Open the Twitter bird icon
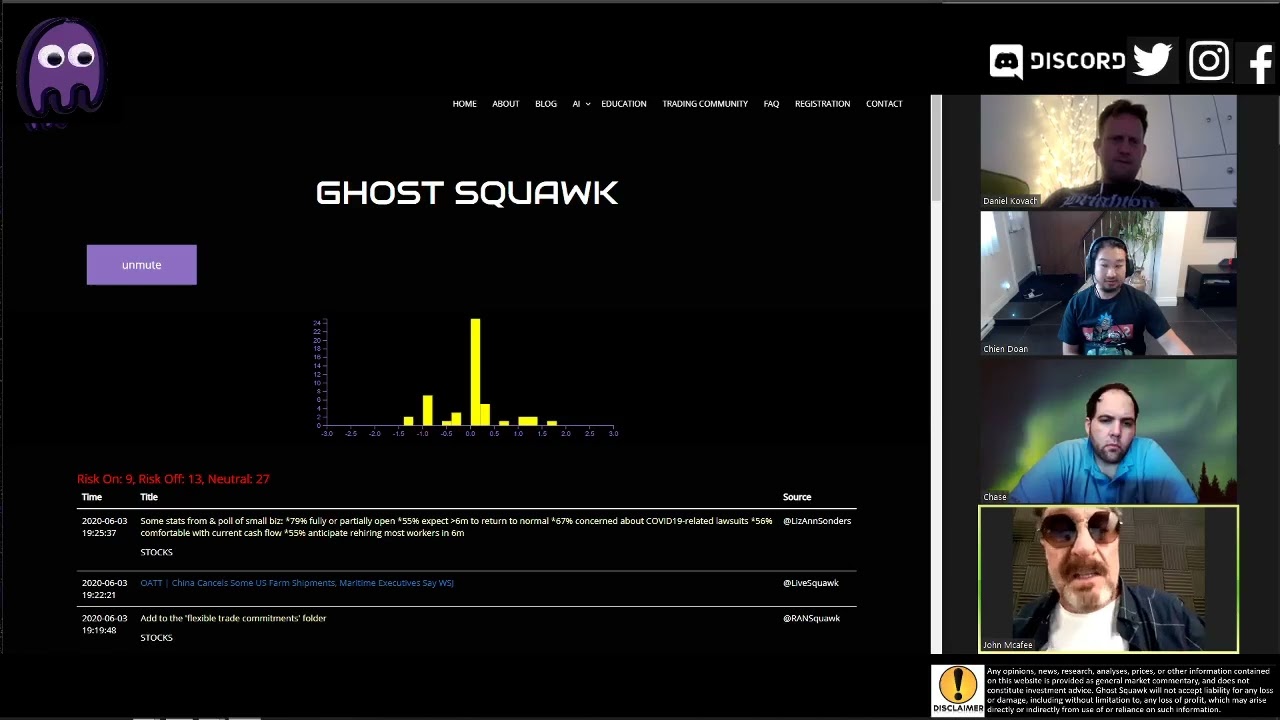Screen dimensions: 1280x720 1152,60
